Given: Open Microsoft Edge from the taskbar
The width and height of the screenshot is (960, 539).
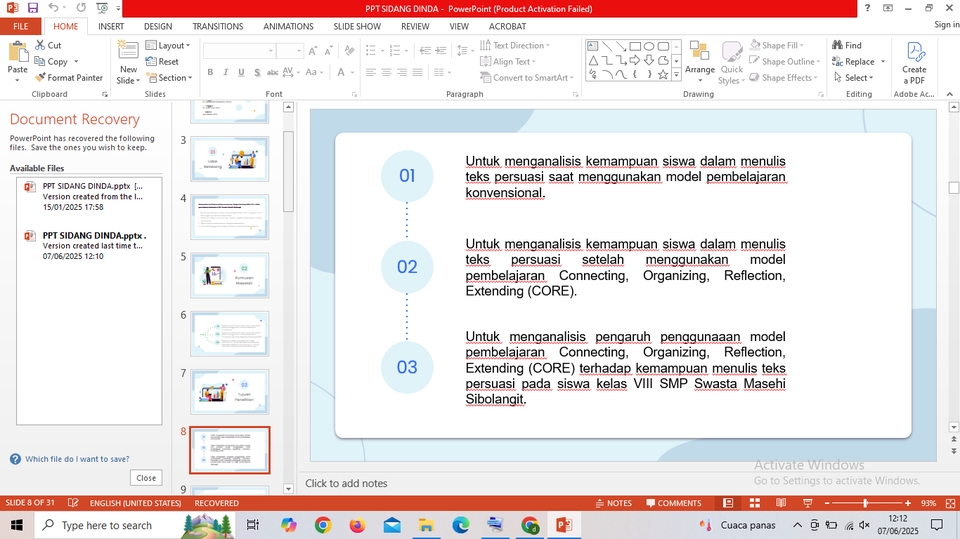Looking at the screenshot, I should coord(460,525).
